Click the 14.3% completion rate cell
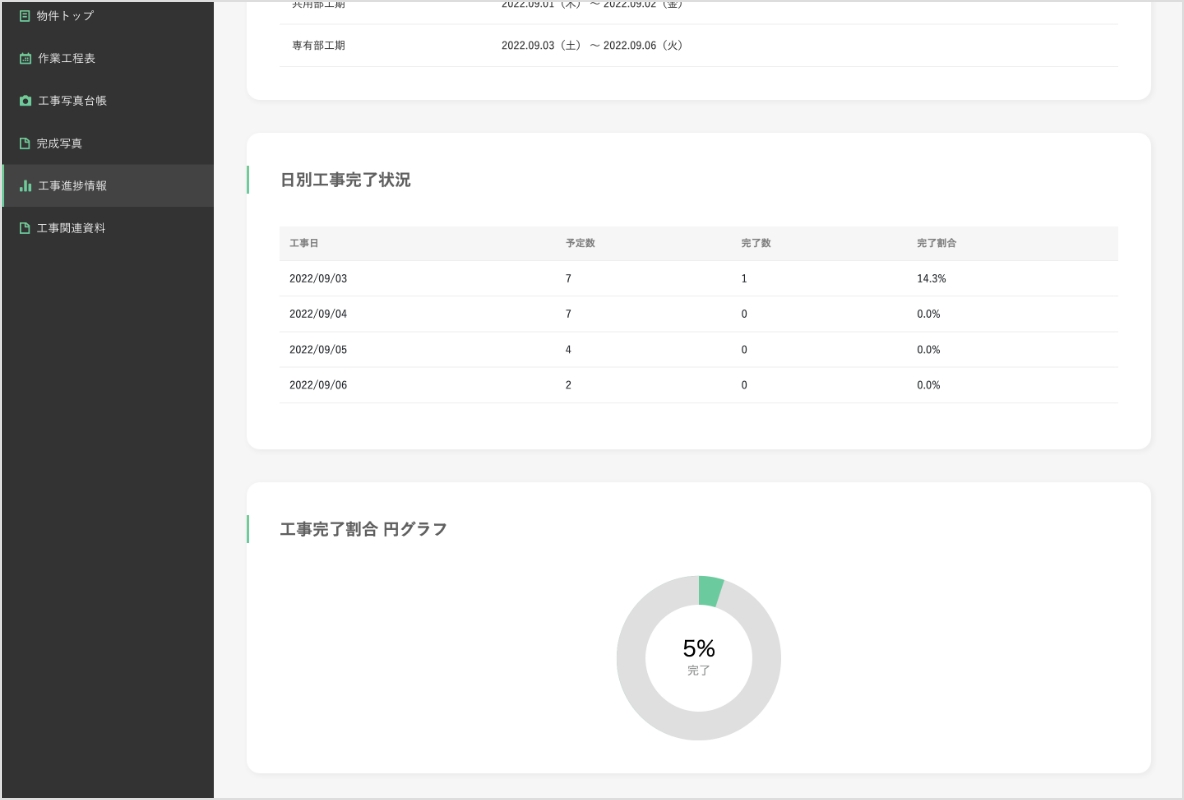This screenshot has height=800, width=1184. [931, 279]
